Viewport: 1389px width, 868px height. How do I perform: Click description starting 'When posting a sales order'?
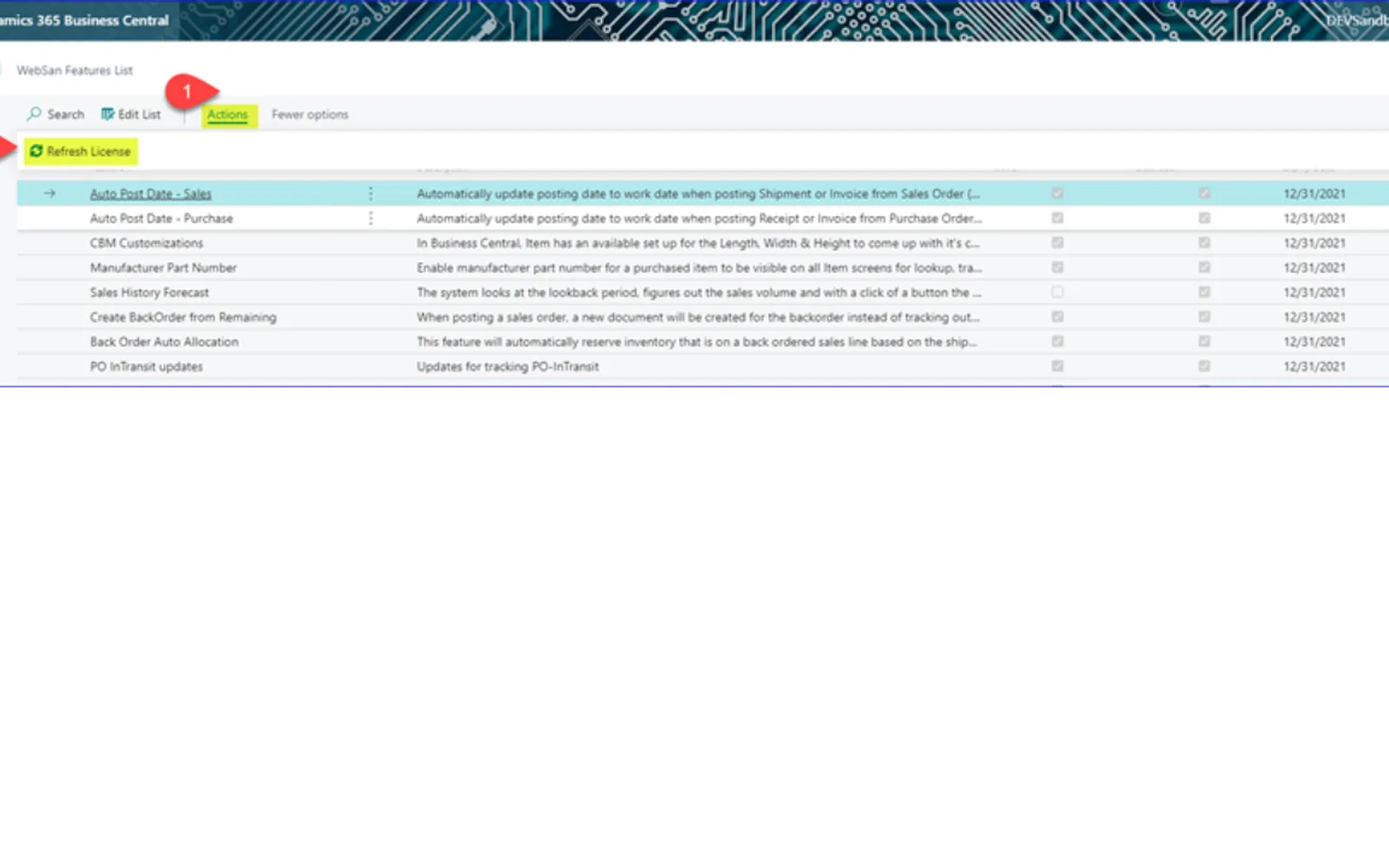point(698,318)
